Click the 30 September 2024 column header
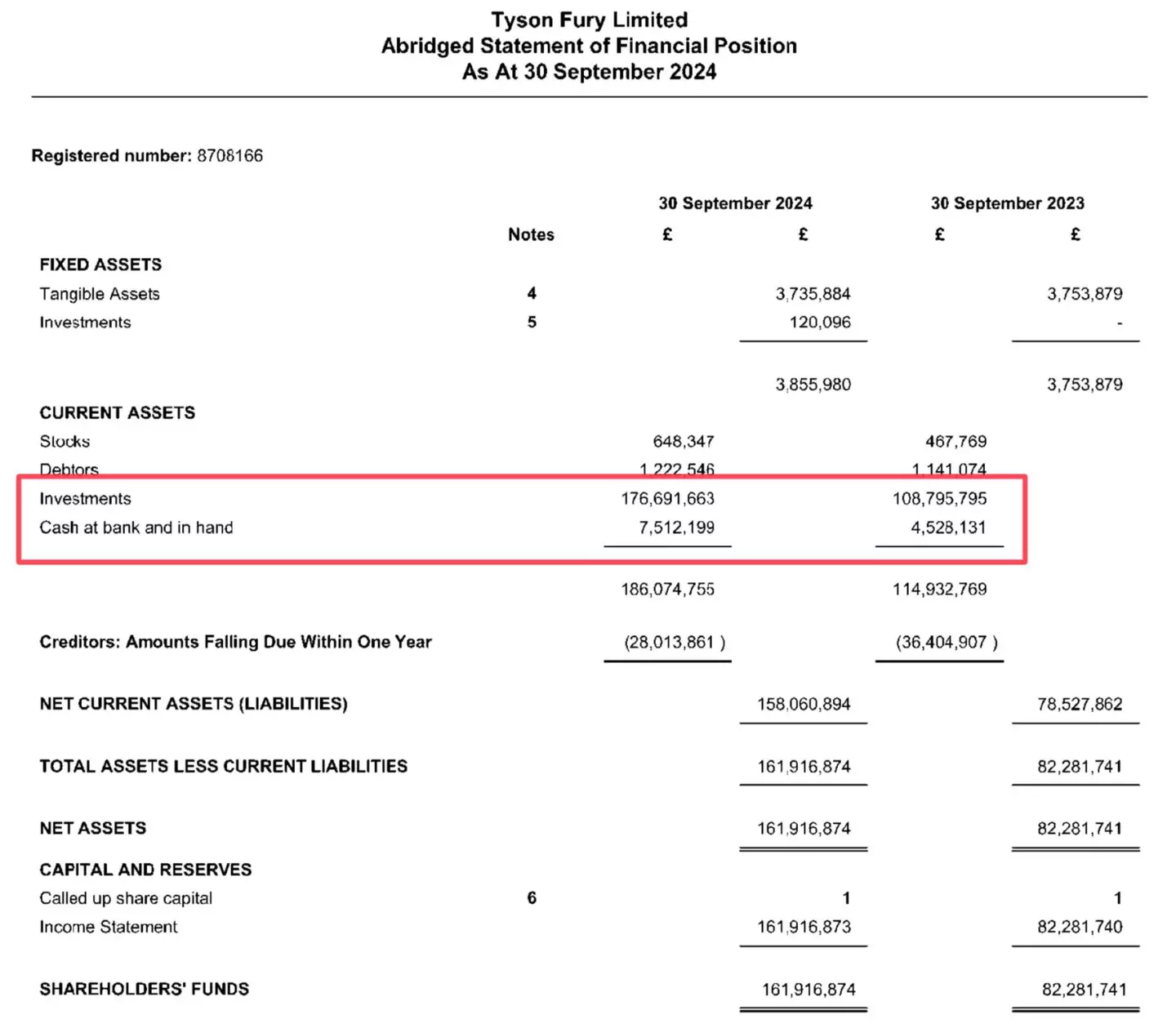The image size is (1176, 1028). point(735,203)
